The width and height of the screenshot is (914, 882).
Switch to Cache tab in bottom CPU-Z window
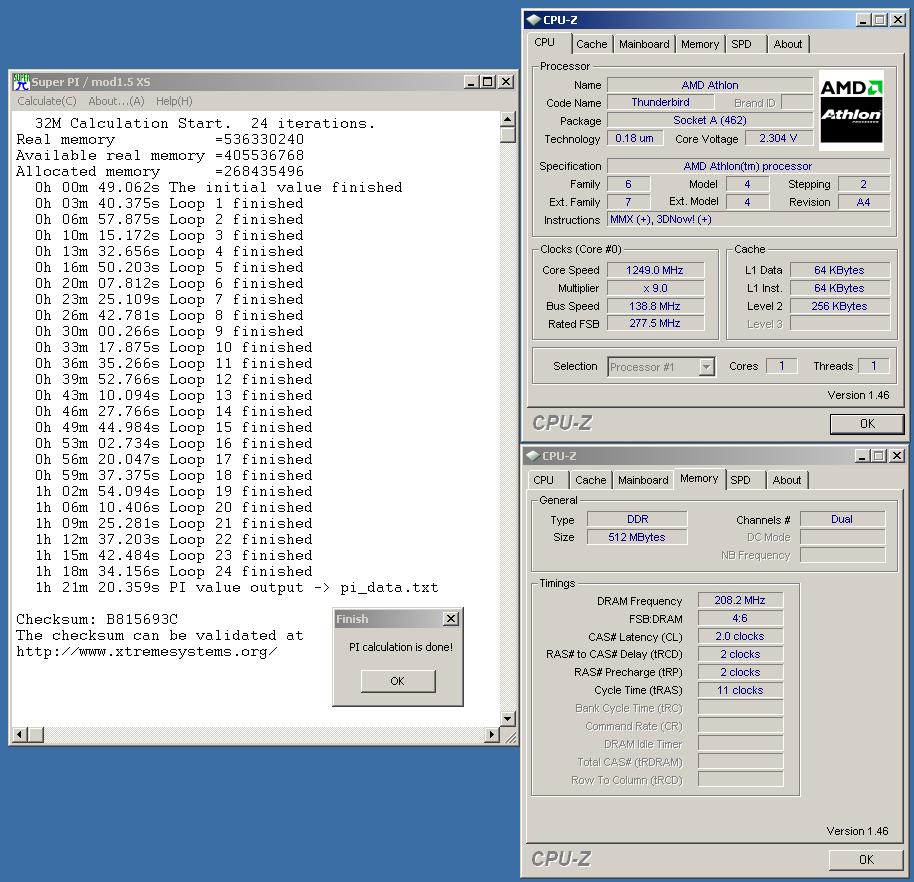[590, 480]
